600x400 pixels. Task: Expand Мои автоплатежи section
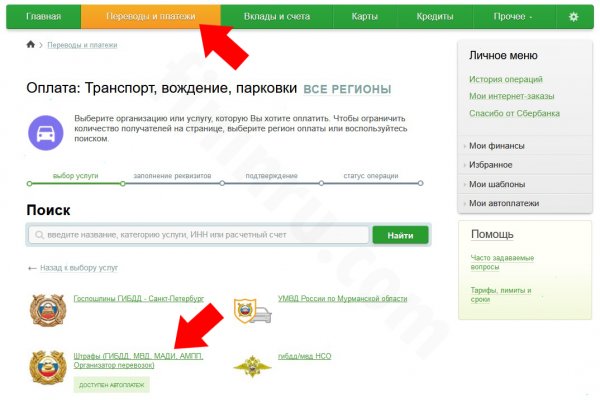(x=503, y=203)
